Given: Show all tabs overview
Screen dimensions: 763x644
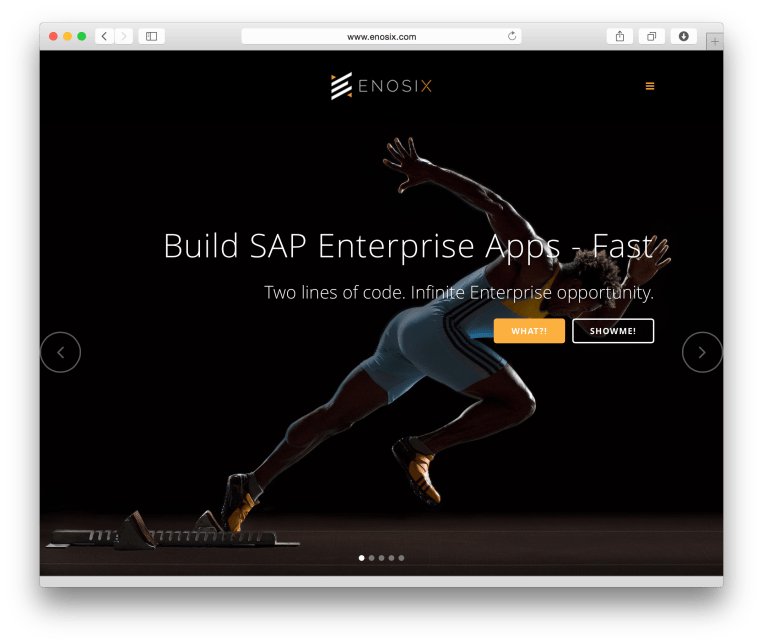Looking at the screenshot, I should point(651,36).
